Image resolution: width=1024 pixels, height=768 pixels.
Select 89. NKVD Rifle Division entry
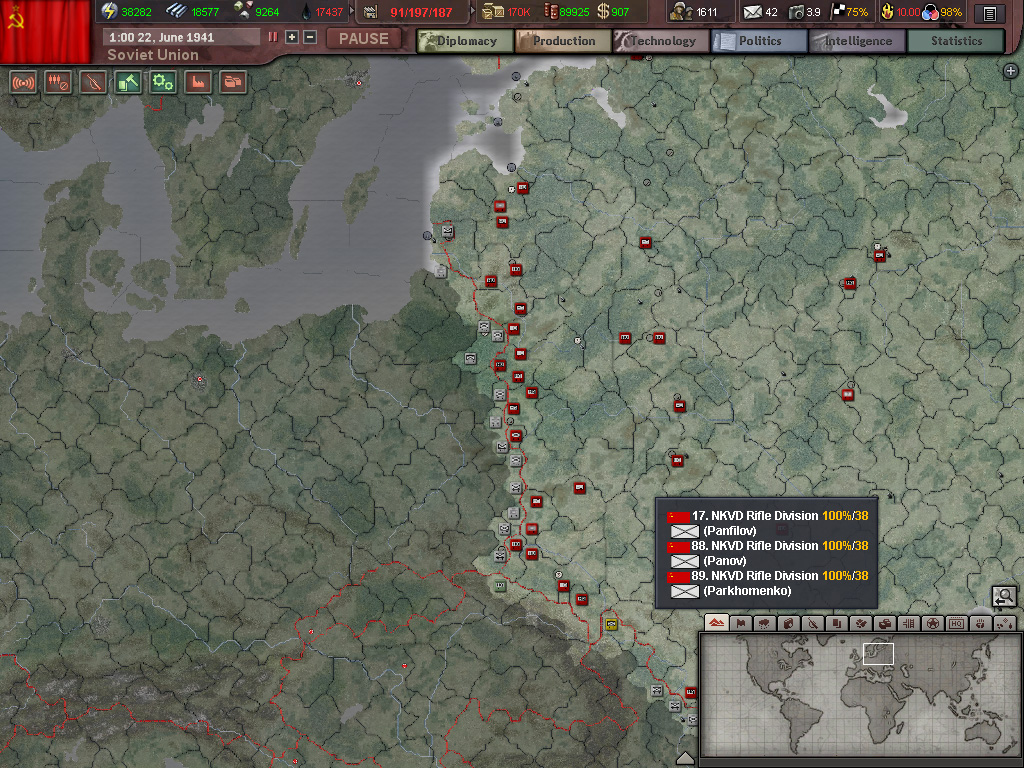pyautogui.click(x=767, y=575)
